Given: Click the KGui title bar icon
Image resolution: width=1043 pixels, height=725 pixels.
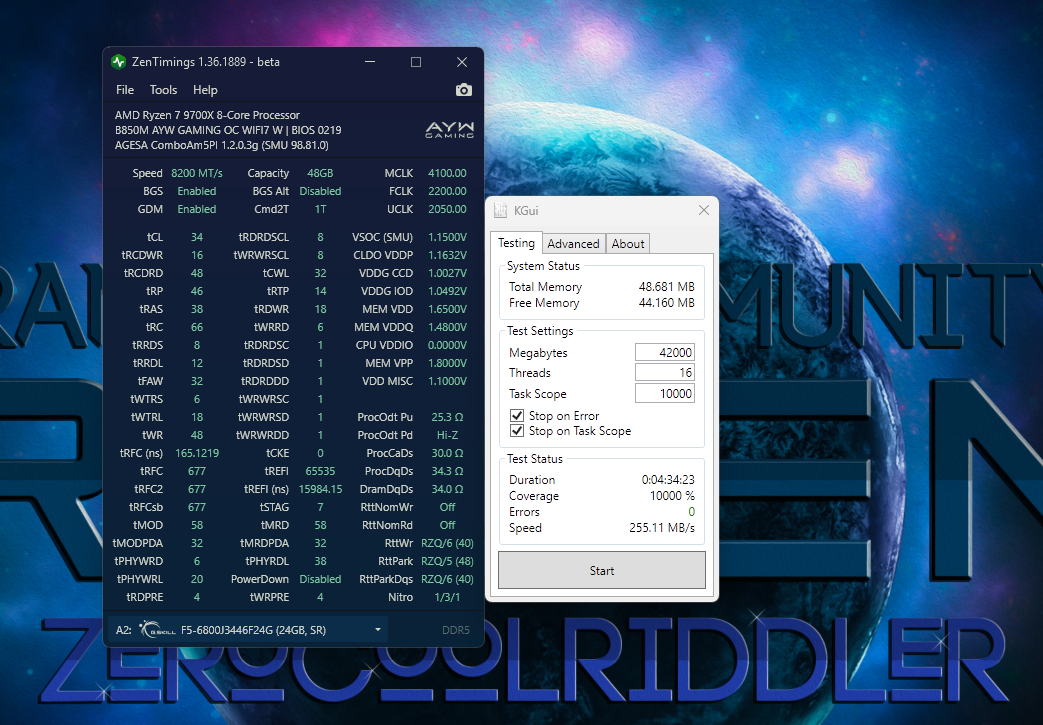Looking at the screenshot, I should (500, 211).
